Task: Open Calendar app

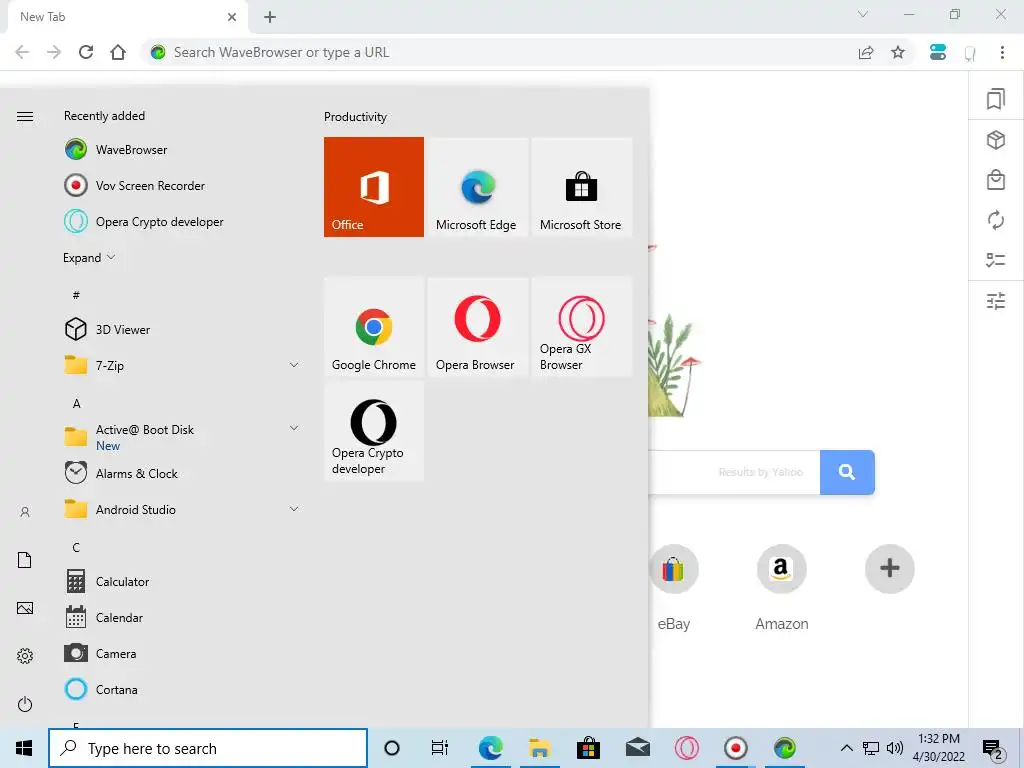Action: (181, 617)
